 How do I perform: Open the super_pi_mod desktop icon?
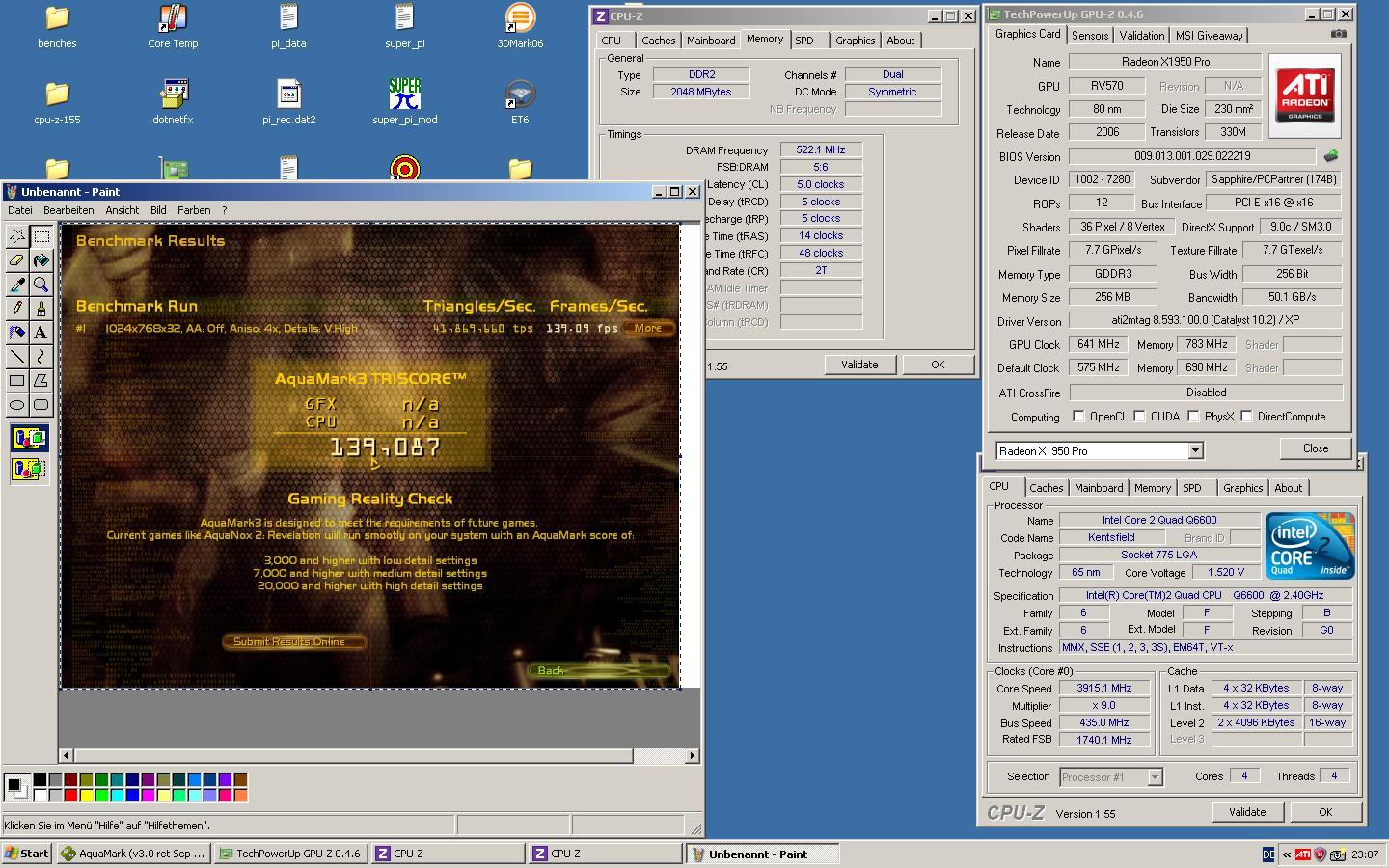[x=405, y=102]
